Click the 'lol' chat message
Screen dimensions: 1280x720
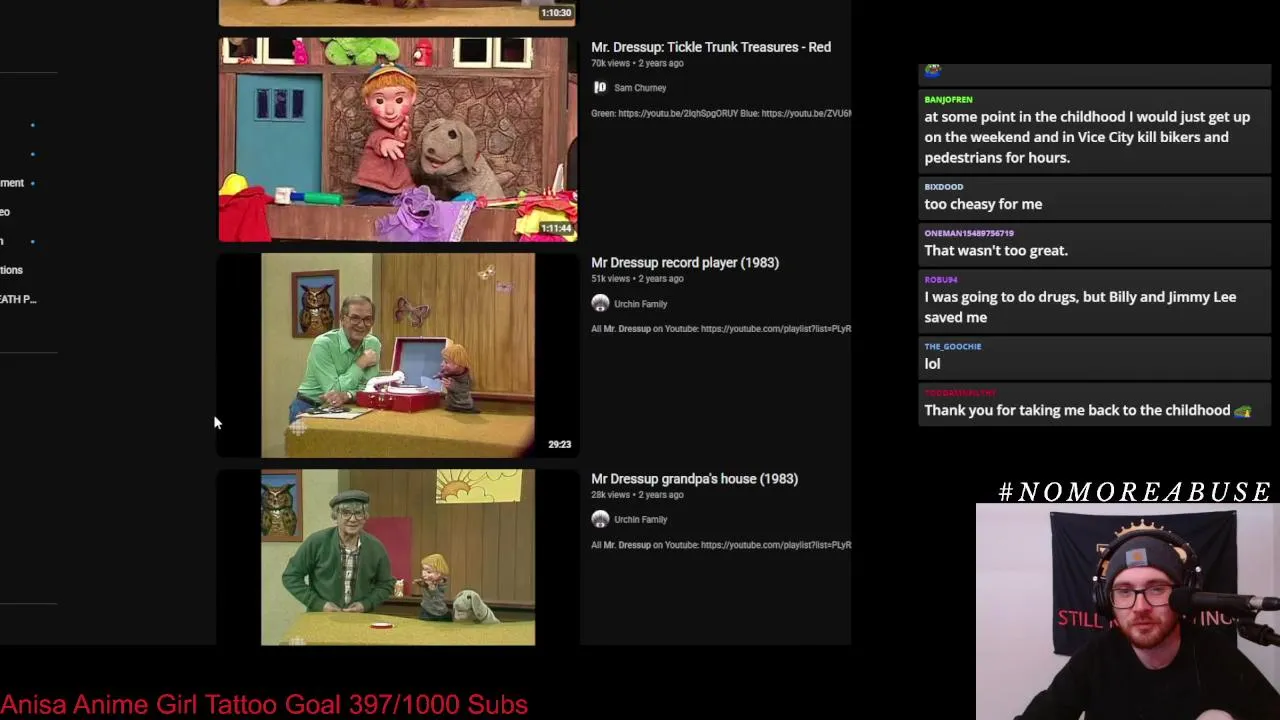[932, 364]
